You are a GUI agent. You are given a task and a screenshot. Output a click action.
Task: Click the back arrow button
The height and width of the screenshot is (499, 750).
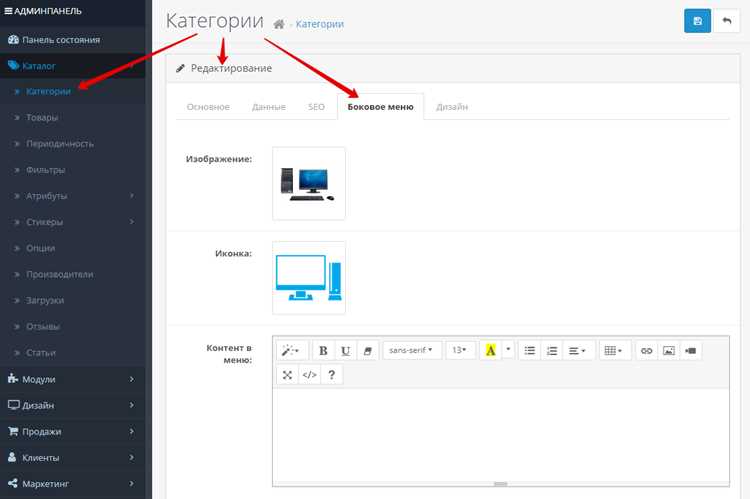tap(727, 21)
